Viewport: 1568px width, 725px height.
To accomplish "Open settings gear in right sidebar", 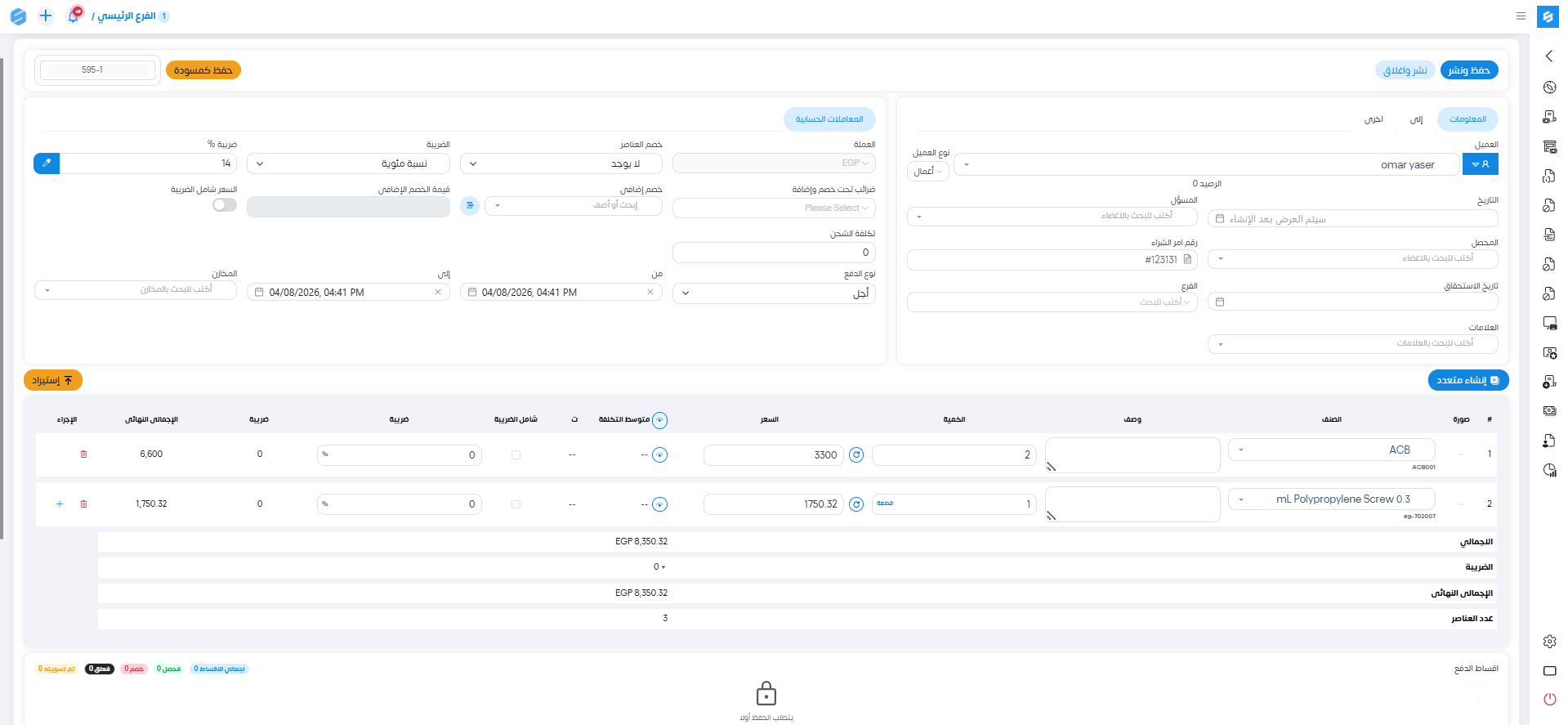I will pyautogui.click(x=1549, y=642).
